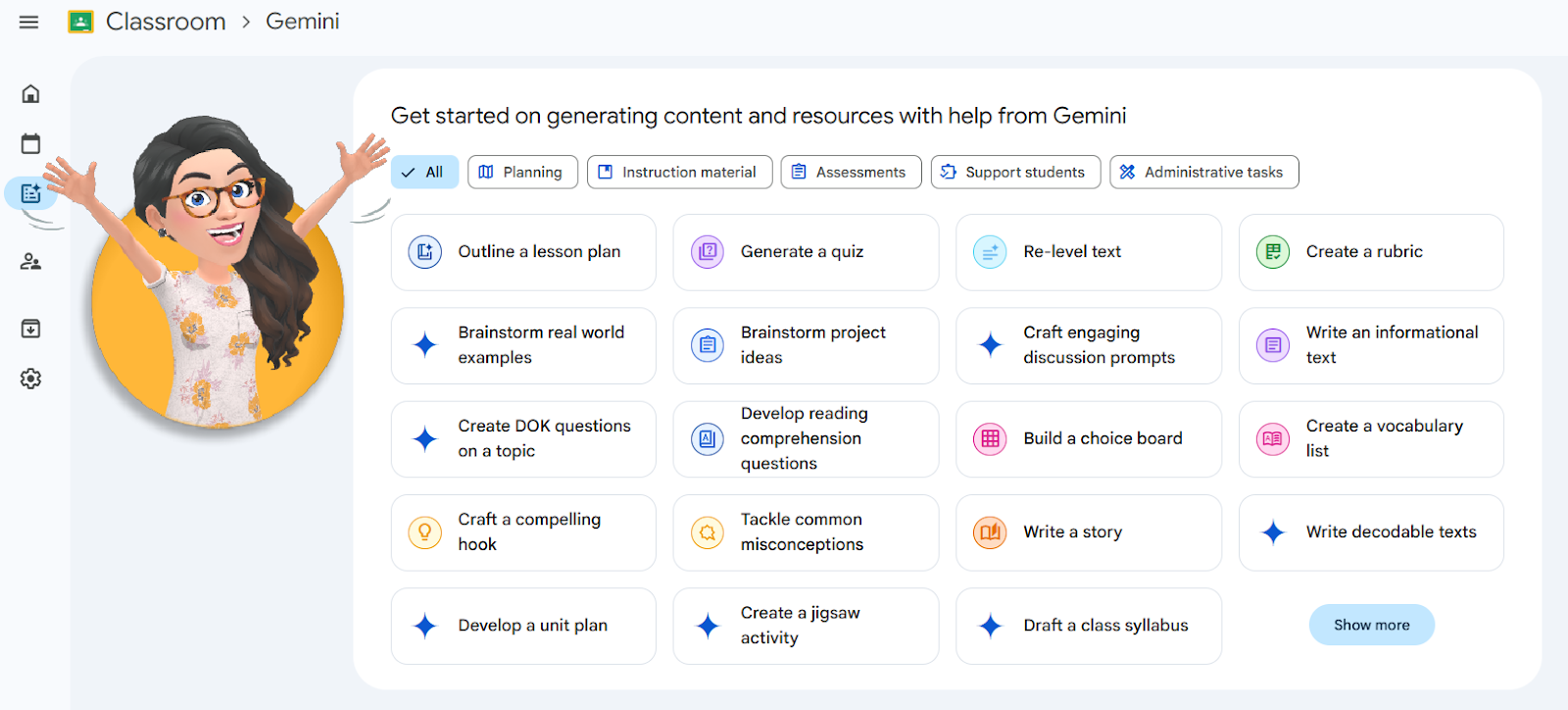This screenshot has width=1568, height=710.
Task: Click the Archived classes sidebar icon
Action: click(30, 329)
